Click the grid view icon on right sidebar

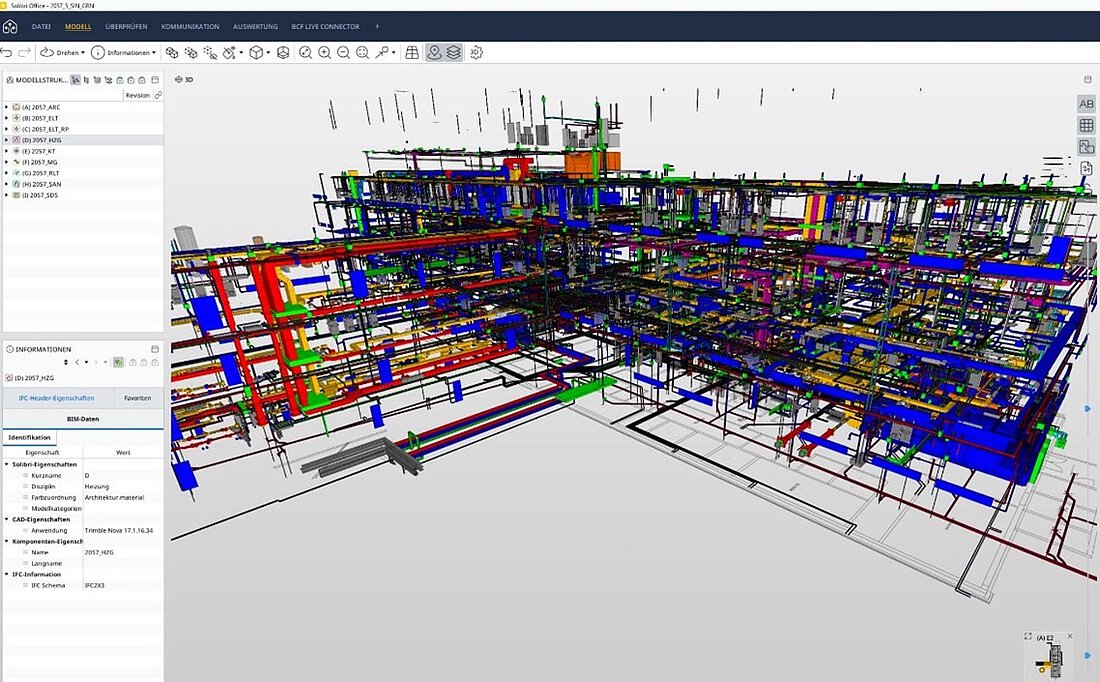[x=1086, y=125]
